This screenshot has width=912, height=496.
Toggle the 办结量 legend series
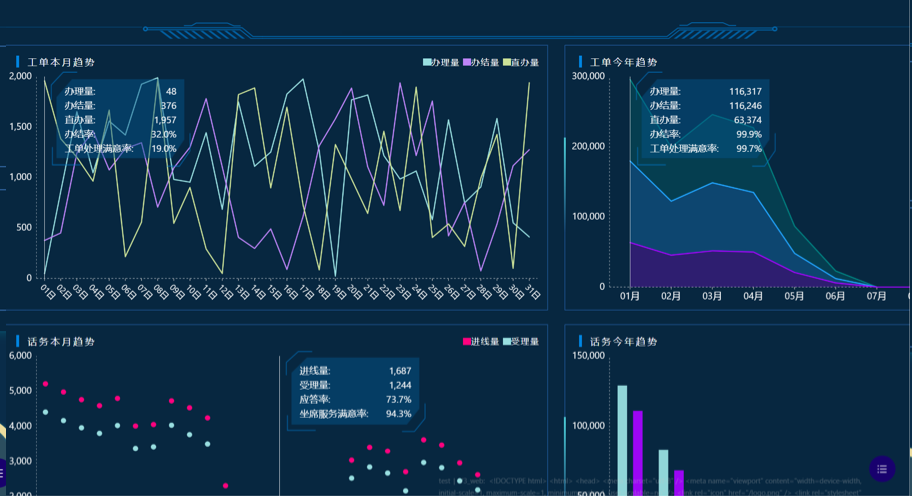coord(481,62)
